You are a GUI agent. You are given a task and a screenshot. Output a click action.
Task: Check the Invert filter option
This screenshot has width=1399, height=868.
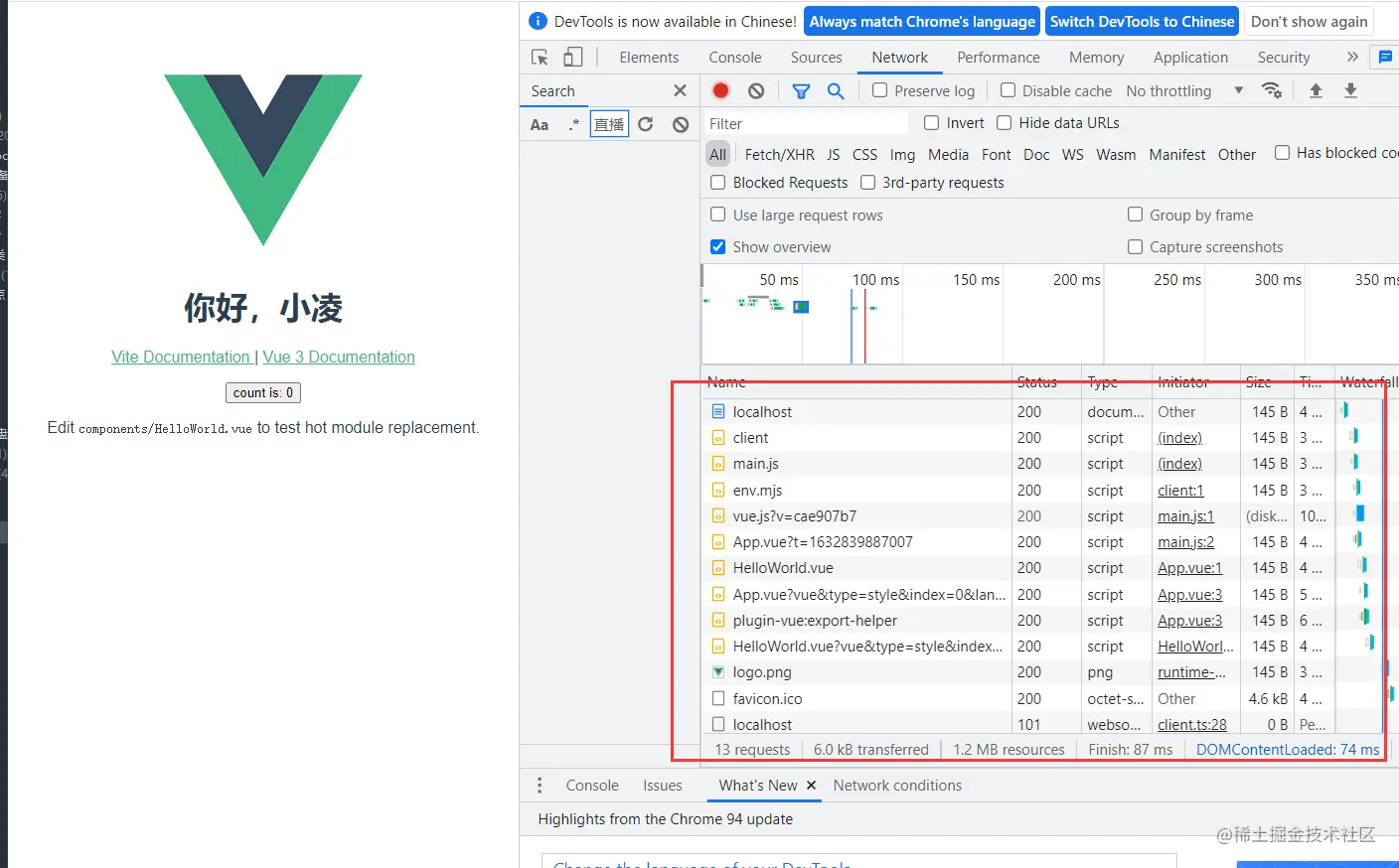(932, 123)
